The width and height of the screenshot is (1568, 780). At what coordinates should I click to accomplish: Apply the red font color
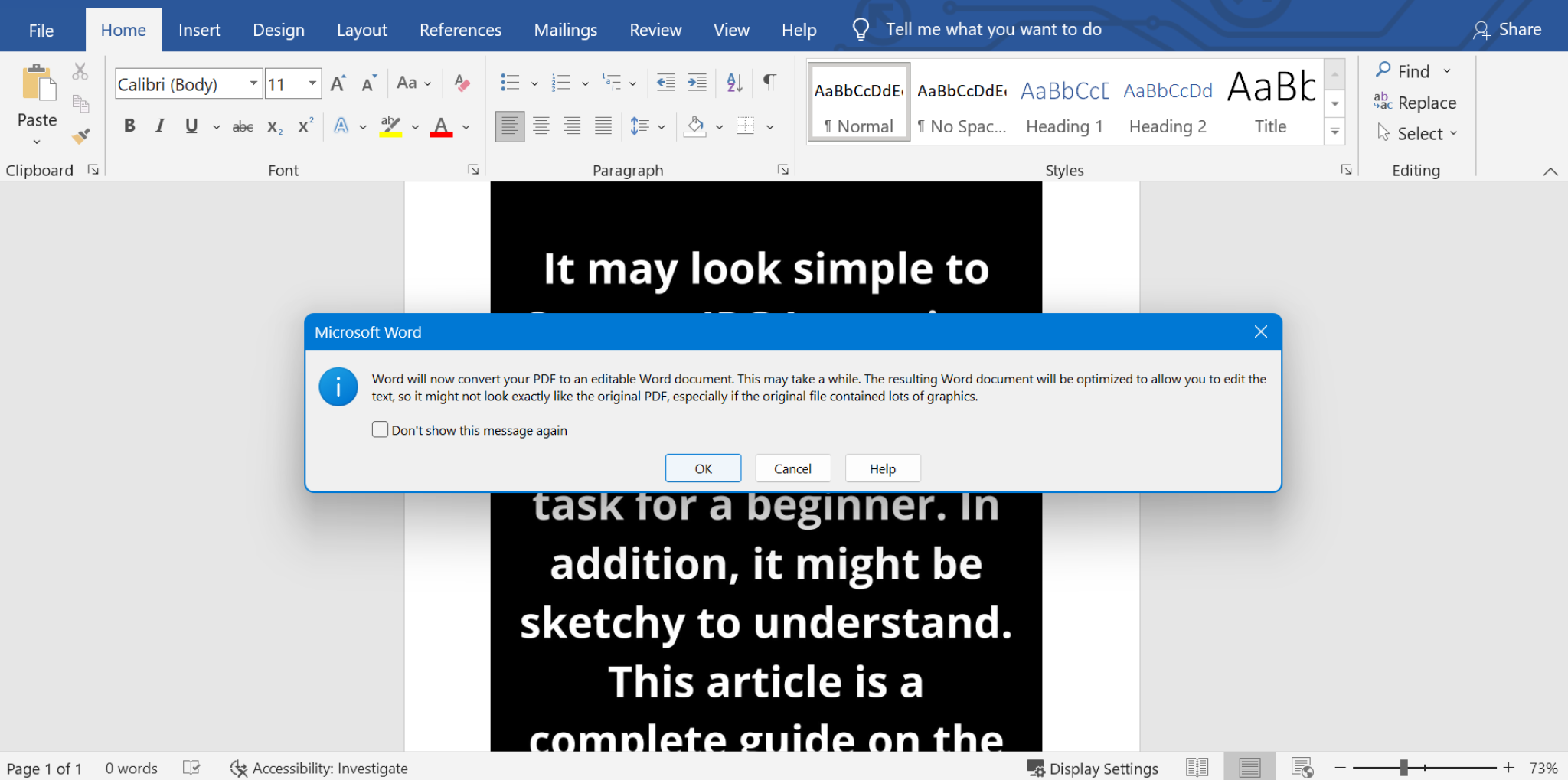click(x=441, y=126)
